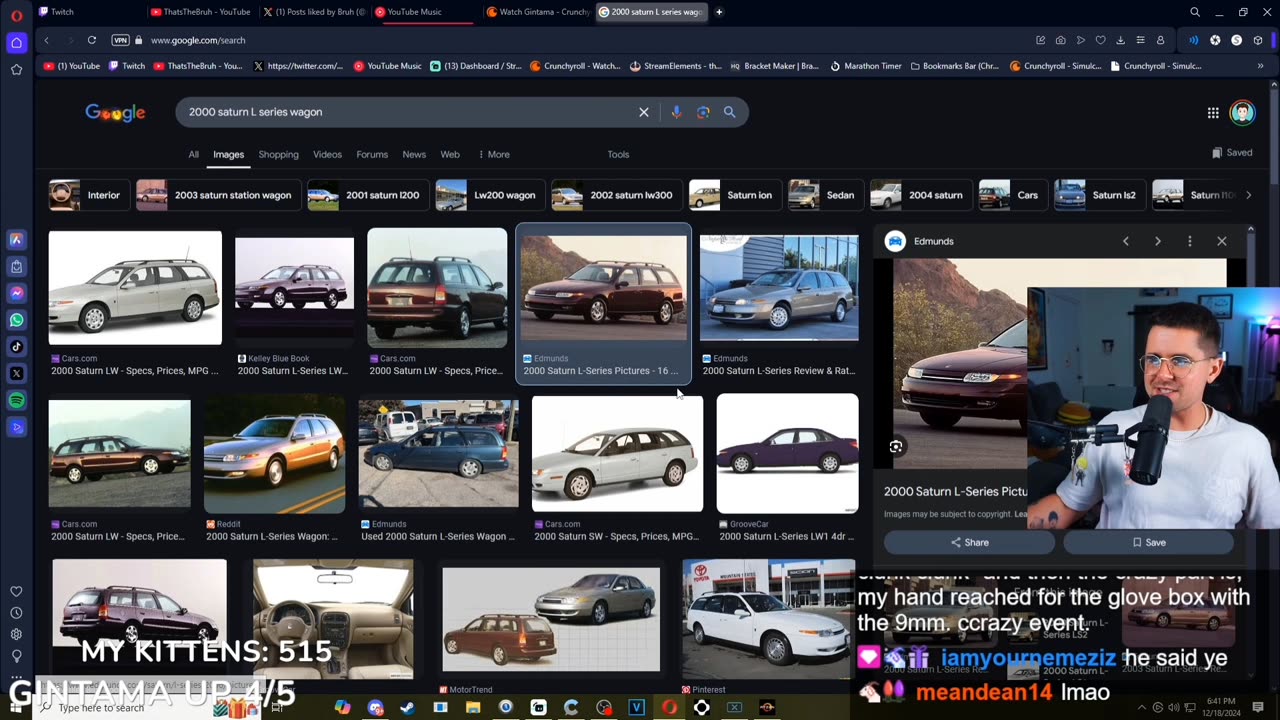Open the downloads icon
The height and width of the screenshot is (720, 1280).
pyautogui.click(x=1120, y=40)
